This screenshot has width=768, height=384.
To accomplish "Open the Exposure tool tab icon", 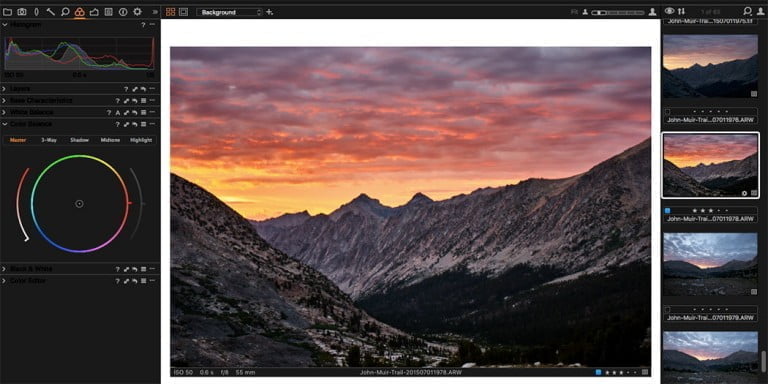I will (x=94, y=12).
